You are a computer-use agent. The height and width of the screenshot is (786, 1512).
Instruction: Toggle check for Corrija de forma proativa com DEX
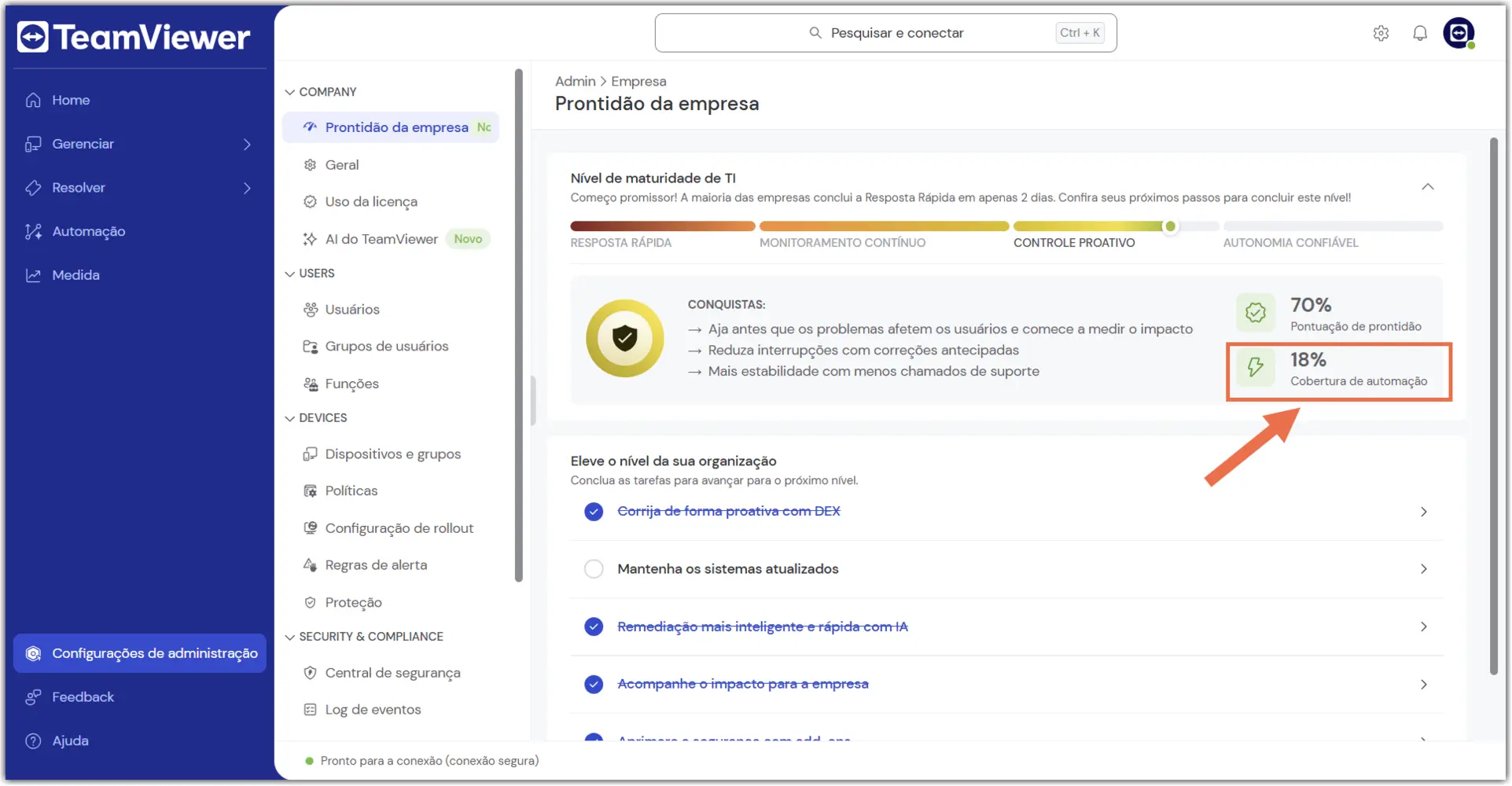[x=594, y=512]
